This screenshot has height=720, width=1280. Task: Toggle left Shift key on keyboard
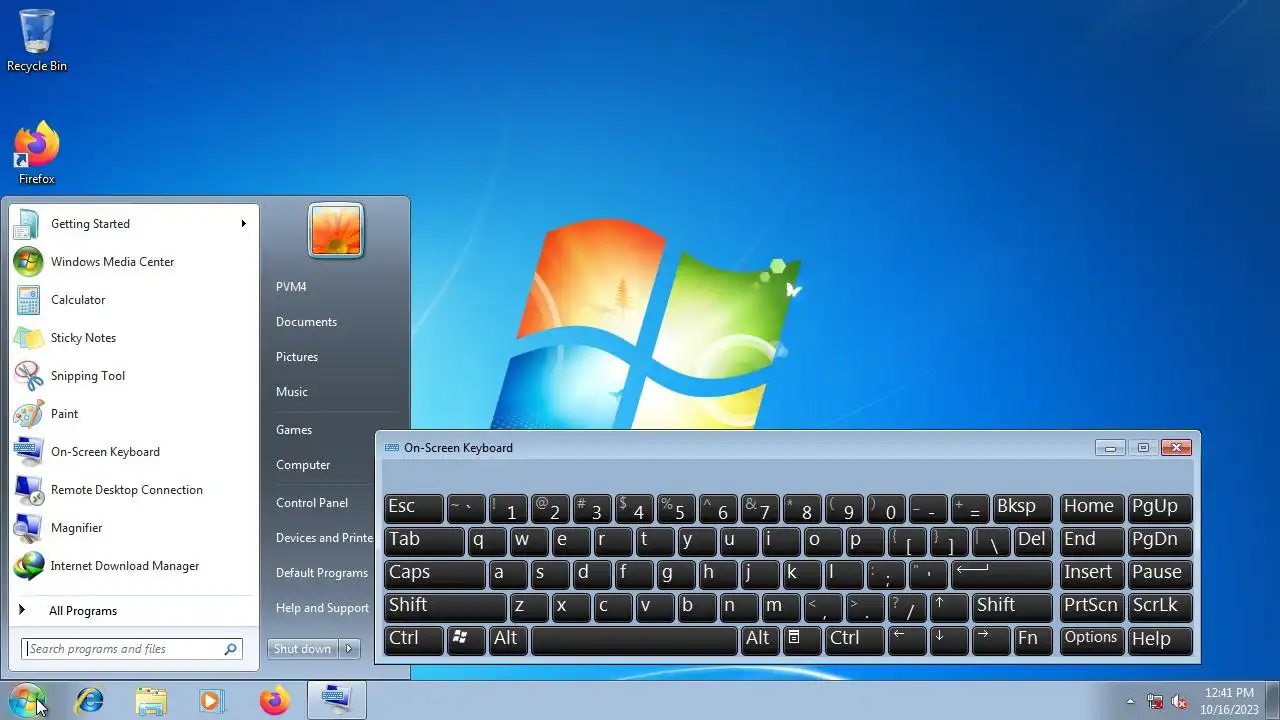445,607
